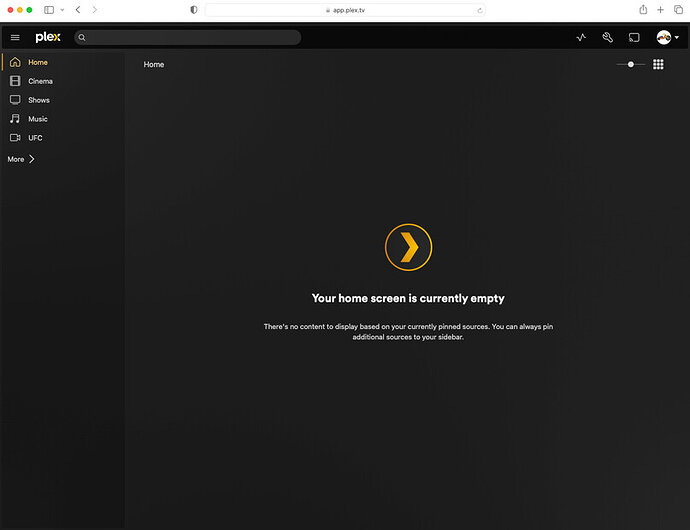Expand the More sidebar section
Image resolution: width=690 pixels, height=530 pixels.
(21, 159)
